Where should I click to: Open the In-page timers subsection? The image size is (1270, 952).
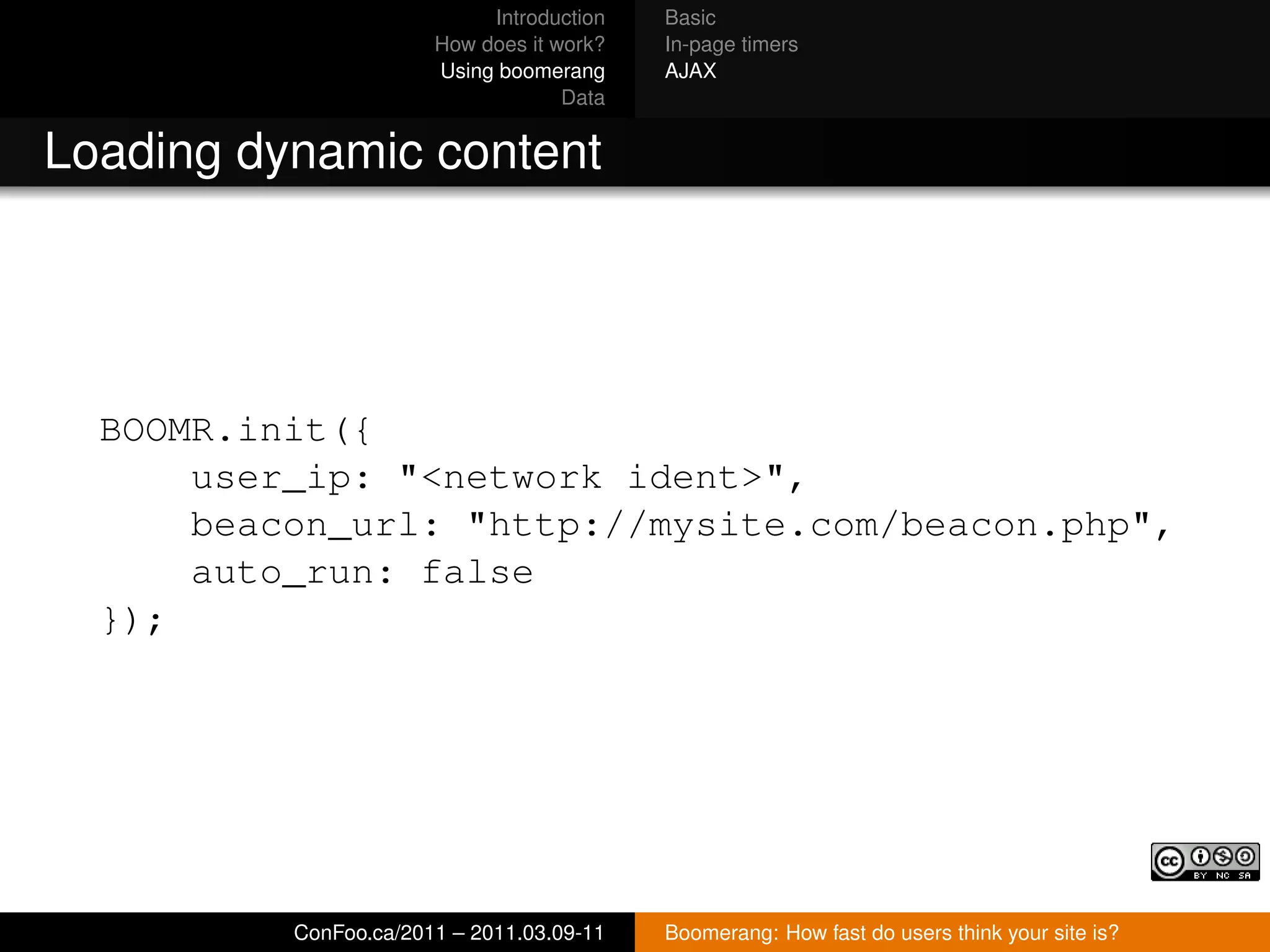[x=731, y=45]
